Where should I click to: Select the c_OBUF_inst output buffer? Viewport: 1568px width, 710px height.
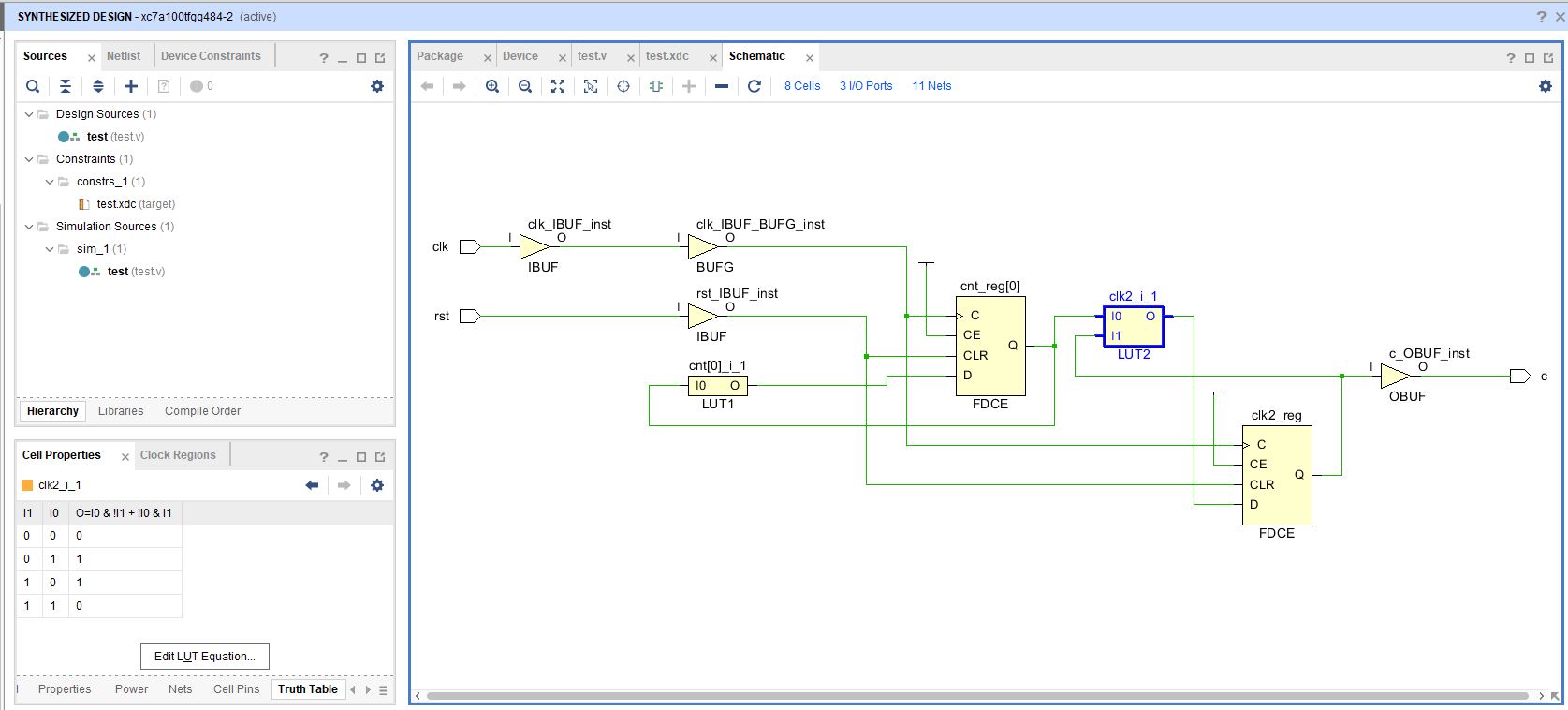click(x=1395, y=376)
